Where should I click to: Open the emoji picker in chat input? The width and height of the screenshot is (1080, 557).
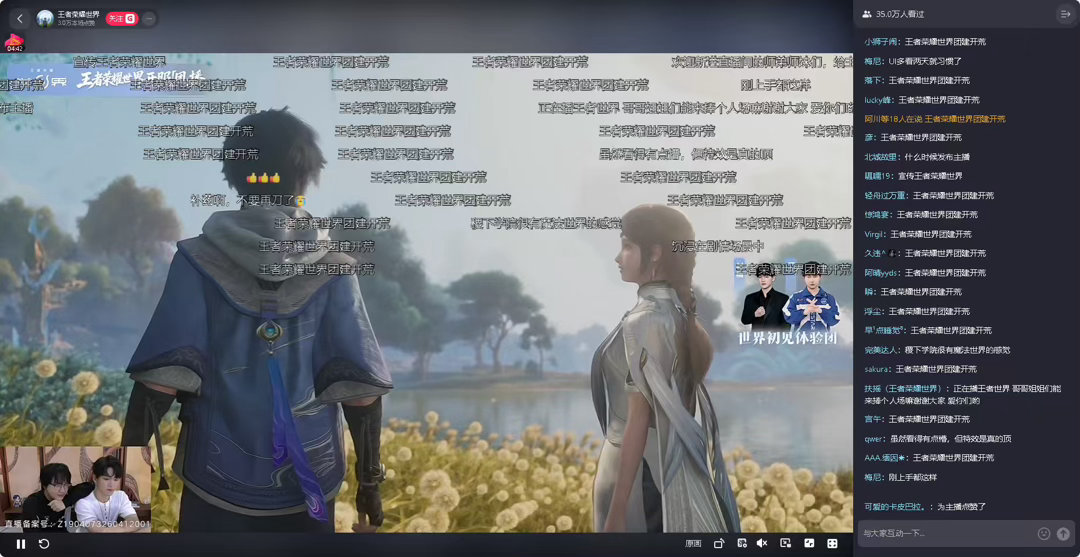point(1044,534)
